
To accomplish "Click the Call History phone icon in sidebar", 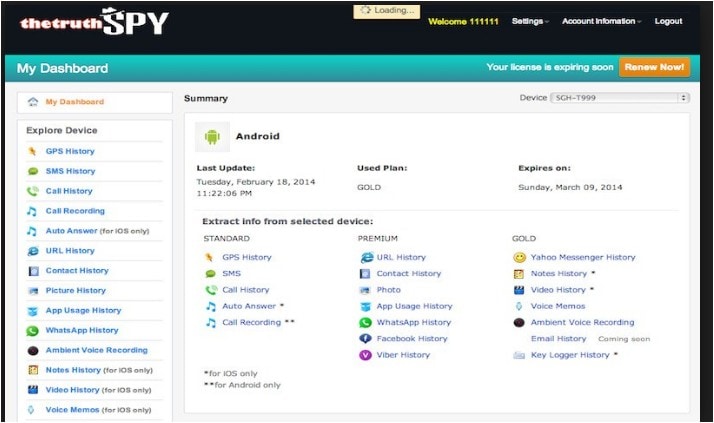I will tap(32, 191).
